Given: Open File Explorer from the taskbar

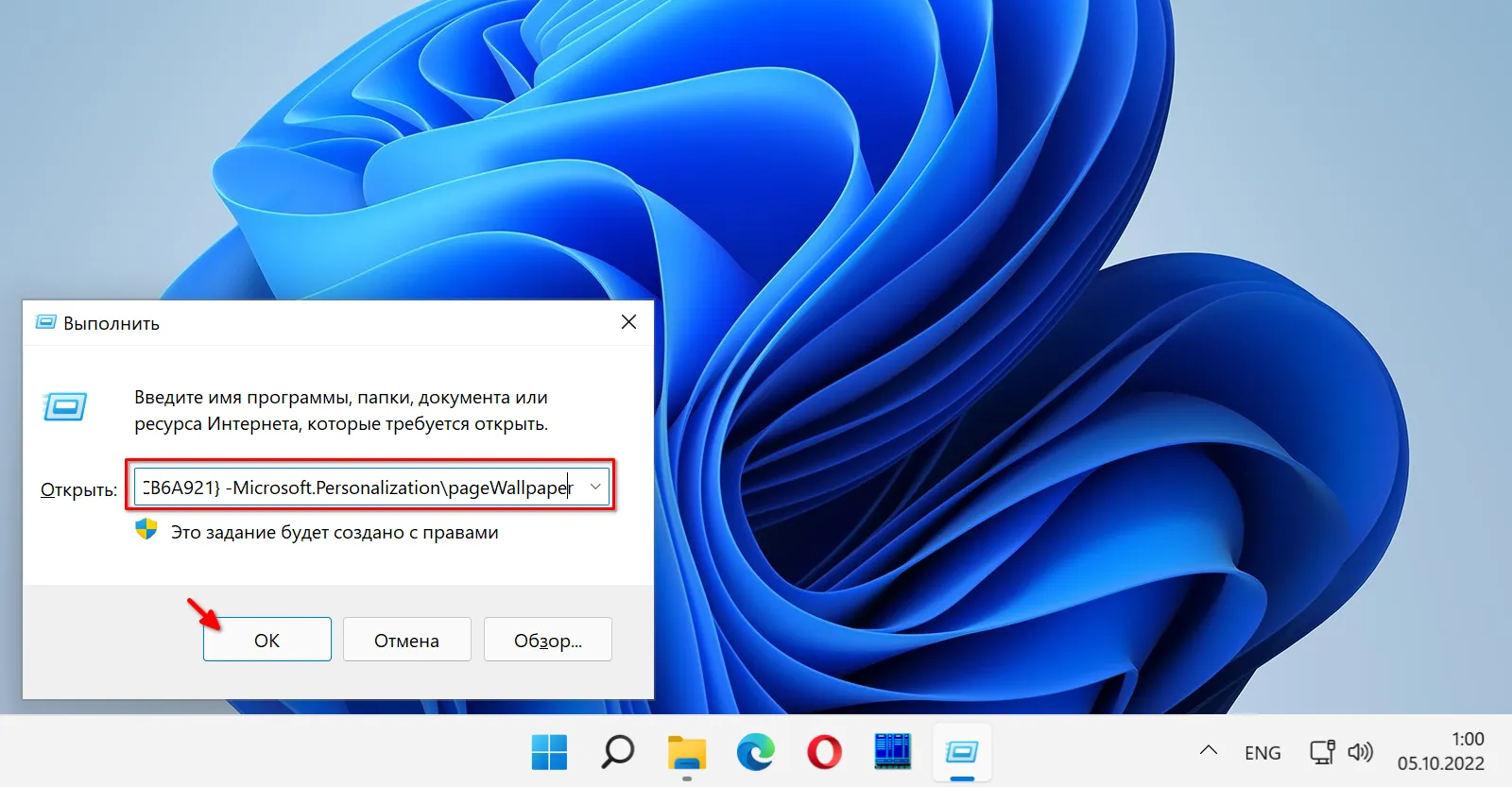Looking at the screenshot, I should point(687,752).
